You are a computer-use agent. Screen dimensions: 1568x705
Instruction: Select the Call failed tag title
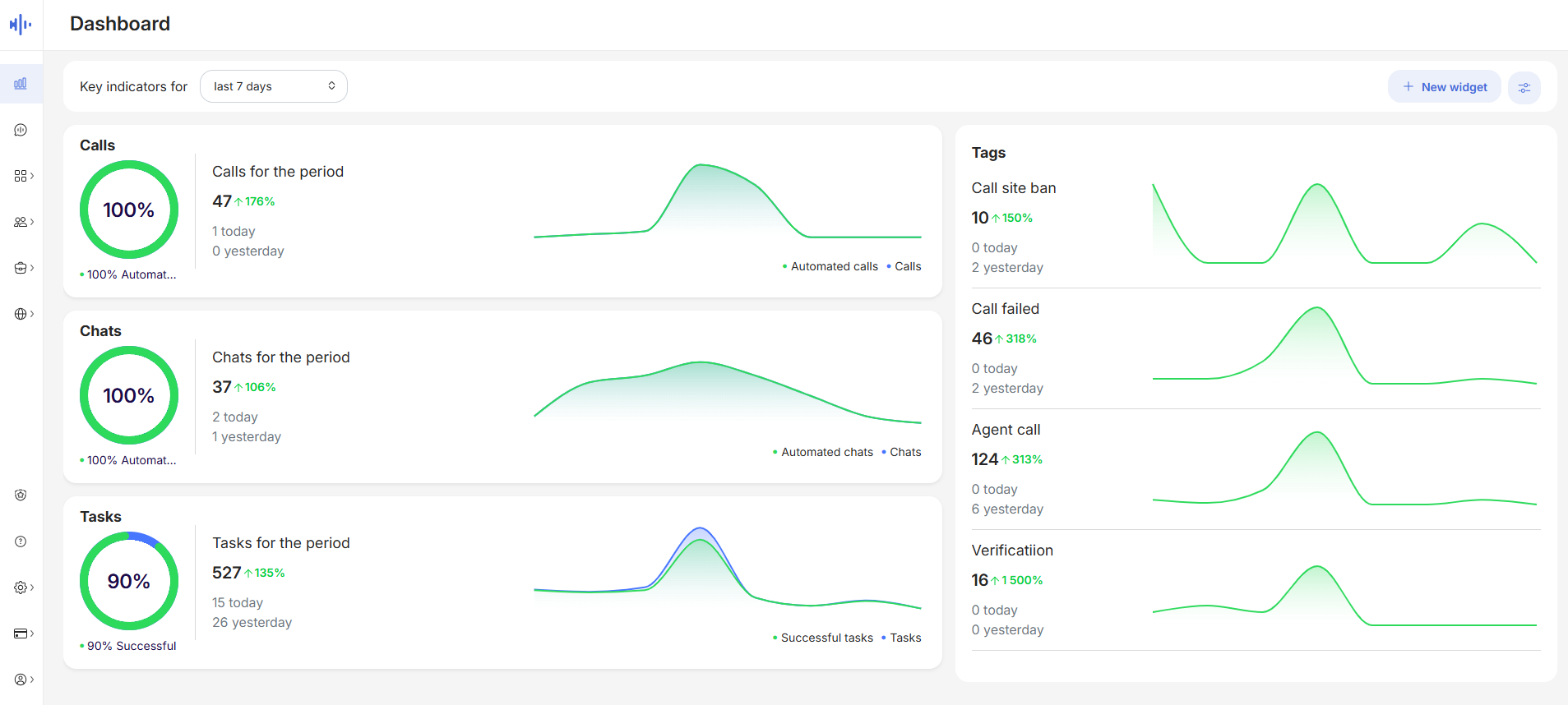pyautogui.click(x=1006, y=309)
